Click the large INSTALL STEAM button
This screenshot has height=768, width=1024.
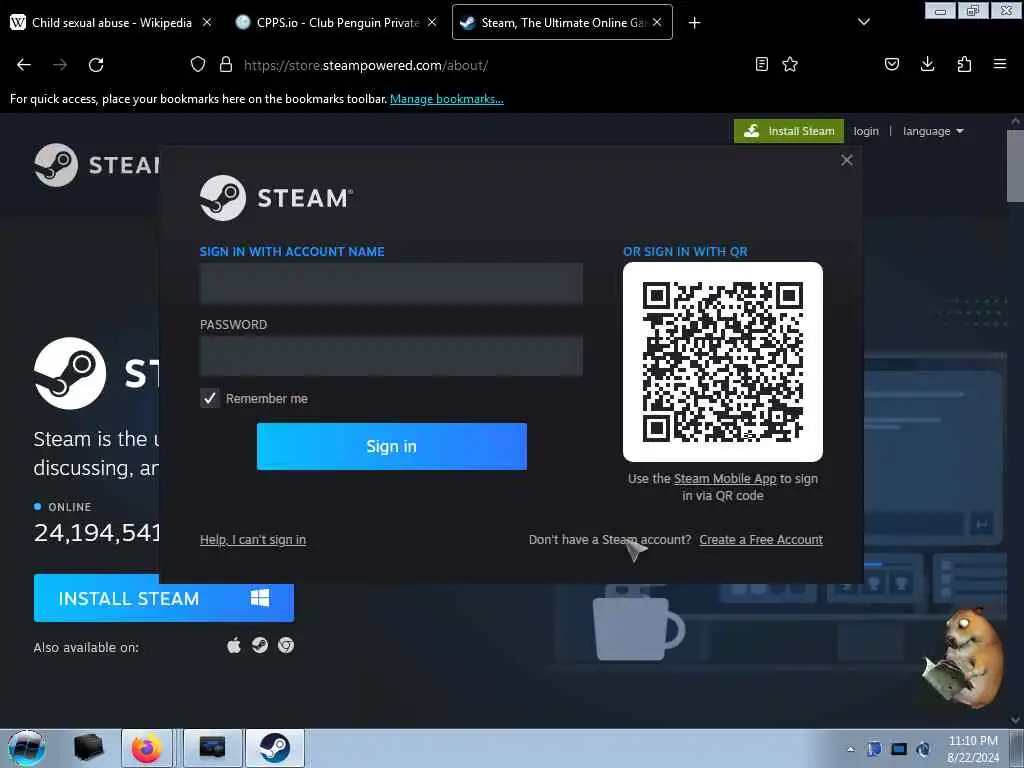coord(164,598)
